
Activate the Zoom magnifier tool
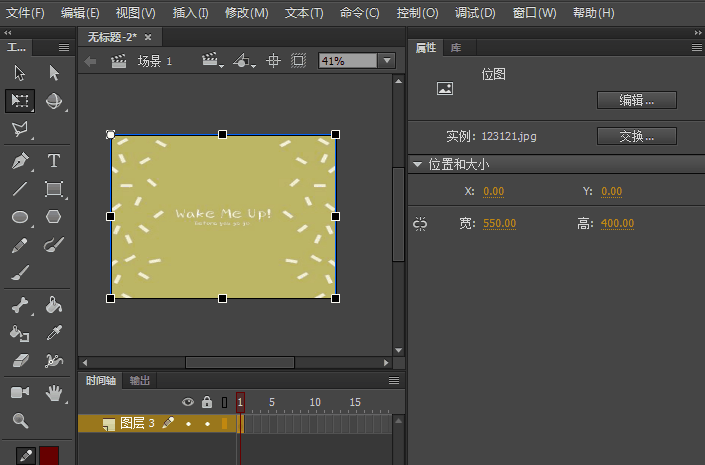pyautogui.click(x=20, y=421)
